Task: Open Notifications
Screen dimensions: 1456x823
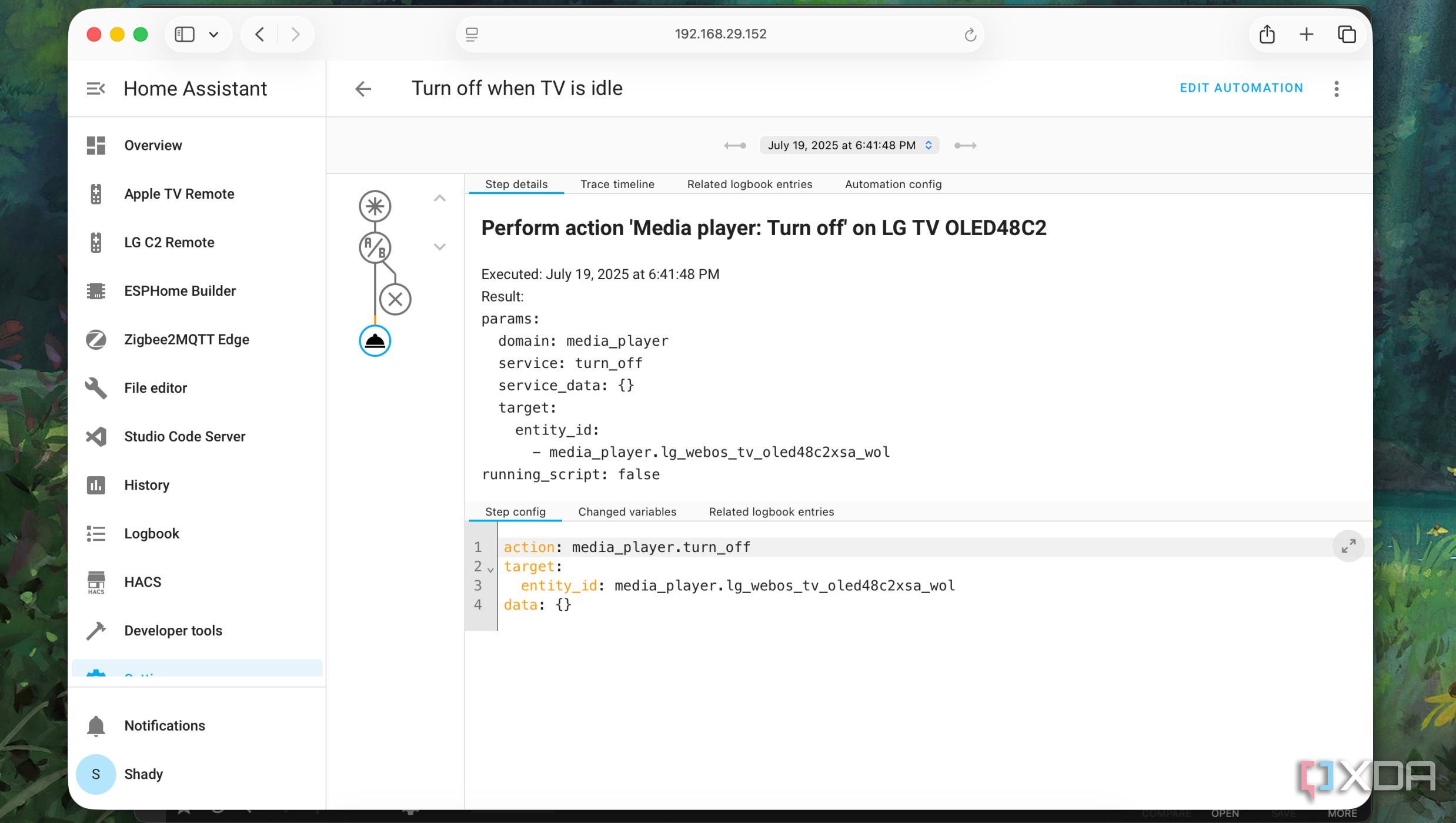Action: pos(197,725)
